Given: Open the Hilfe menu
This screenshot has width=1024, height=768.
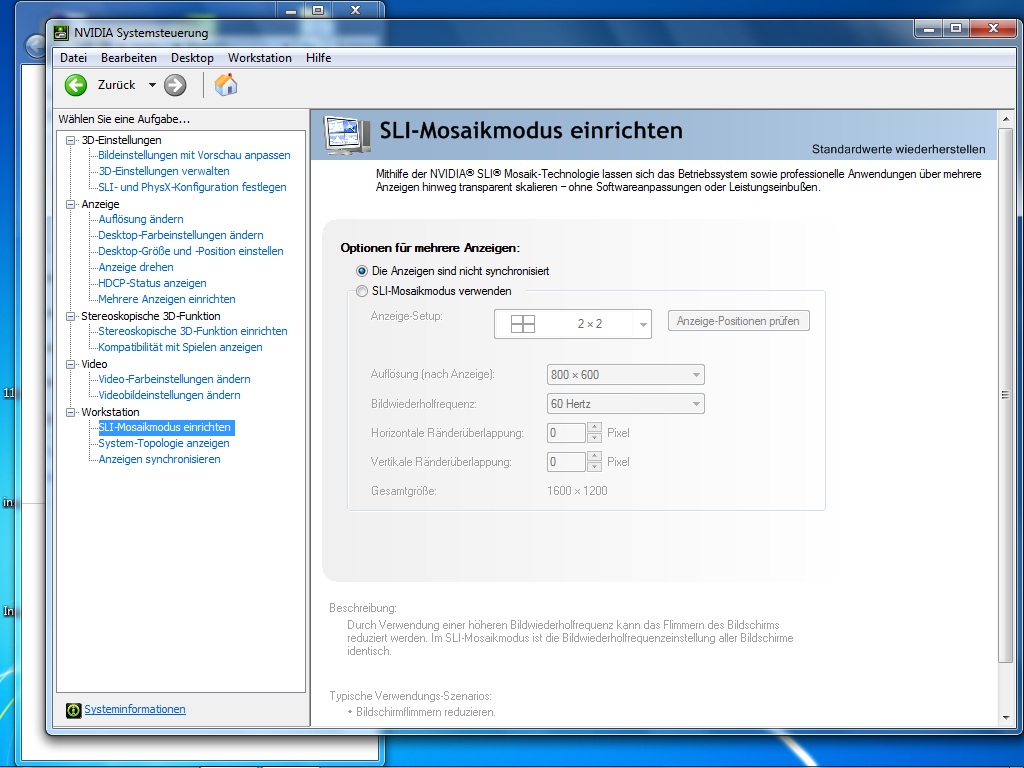Looking at the screenshot, I should pyautogui.click(x=319, y=57).
